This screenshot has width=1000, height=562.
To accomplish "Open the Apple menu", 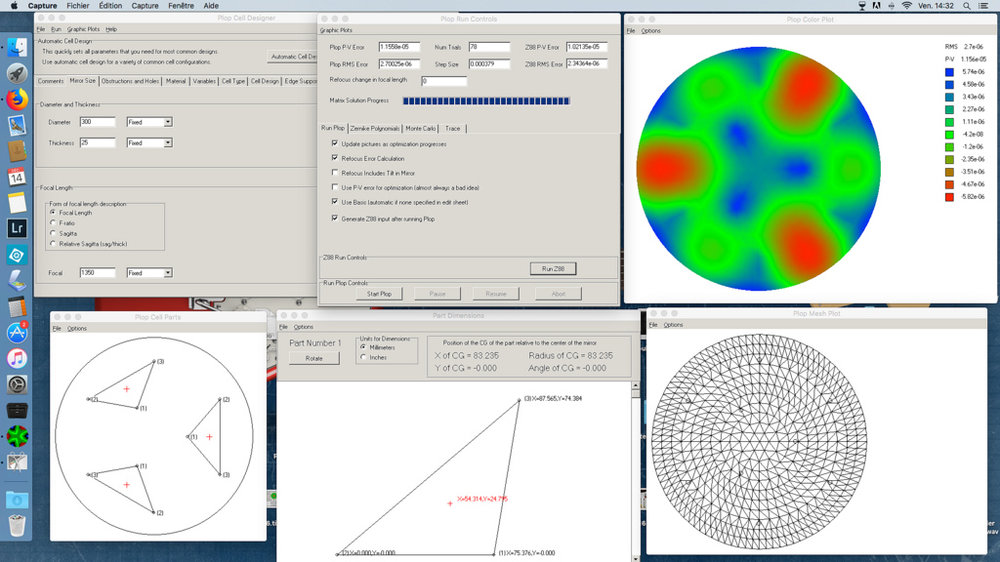I will point(14,6).
